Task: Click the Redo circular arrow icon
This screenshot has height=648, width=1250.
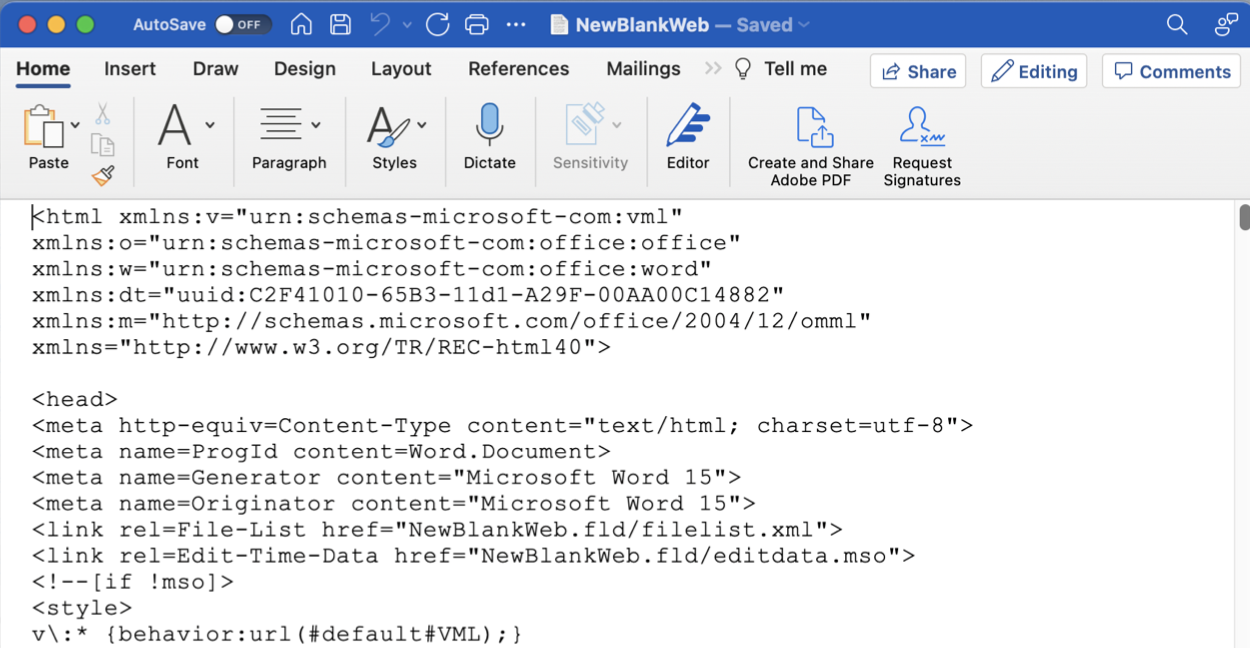Action: (437, 25)
